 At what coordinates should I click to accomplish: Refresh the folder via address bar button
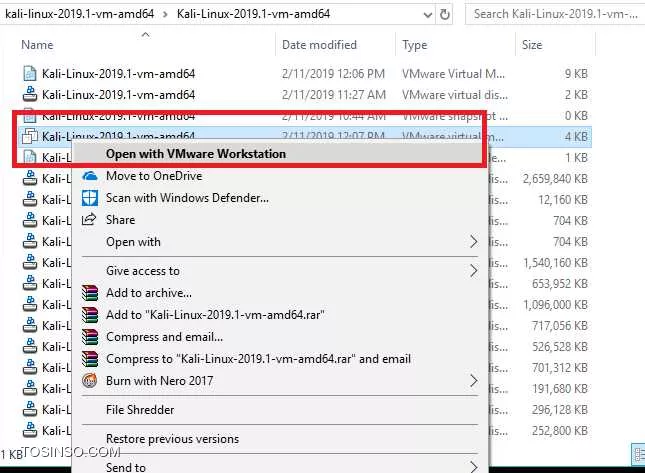(445, 14)
